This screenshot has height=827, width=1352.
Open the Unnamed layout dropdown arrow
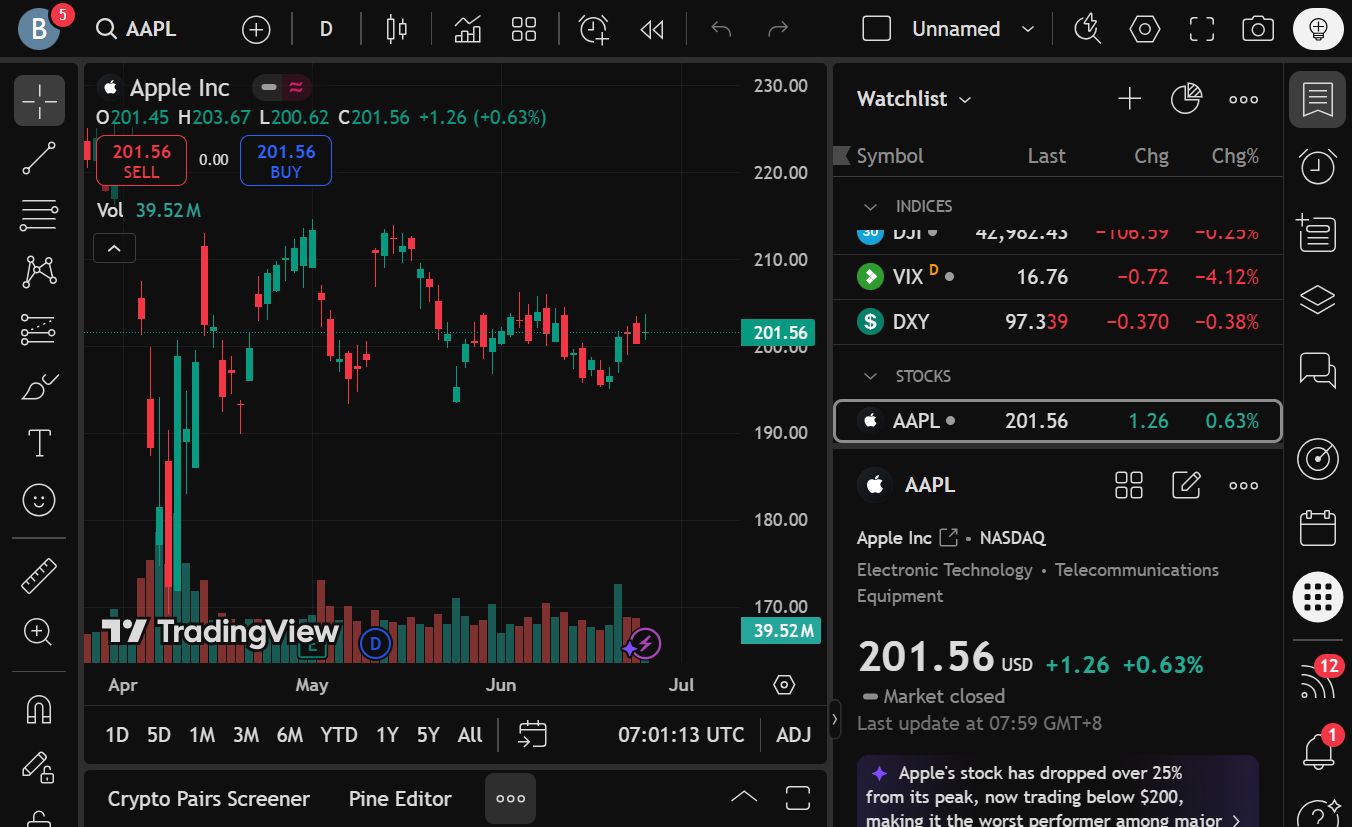1027,29
